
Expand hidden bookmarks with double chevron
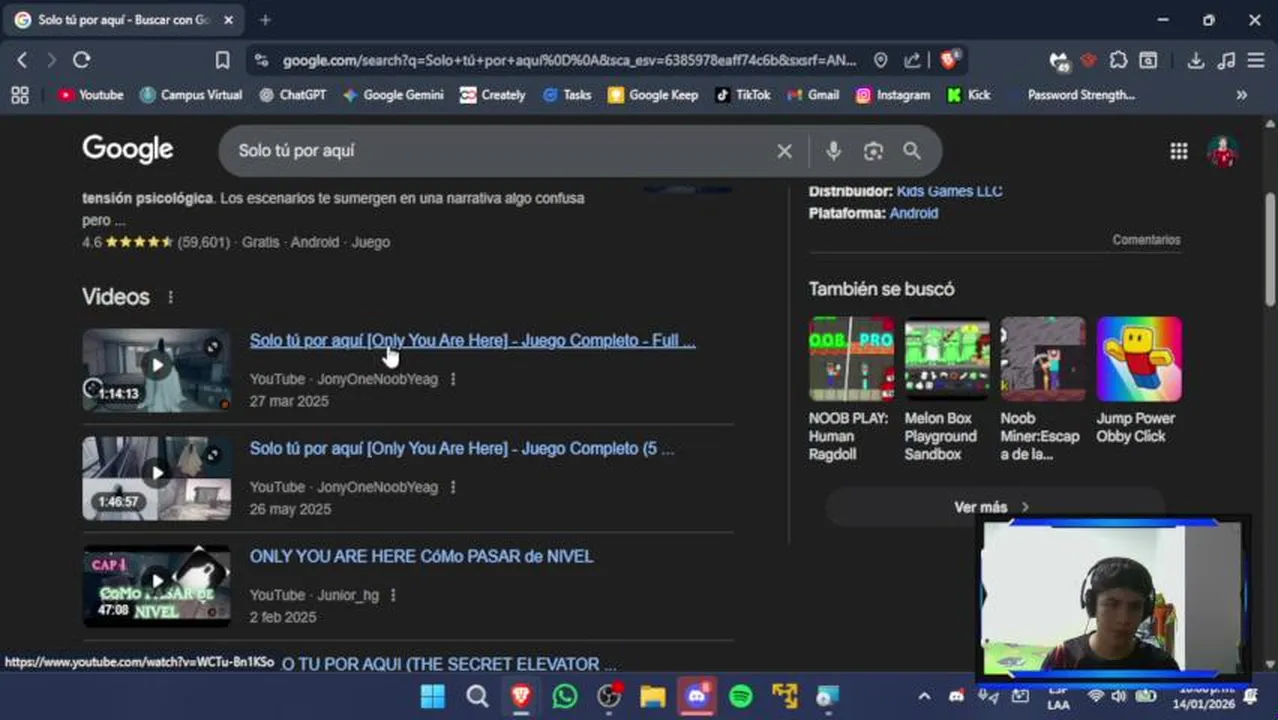[1242, 95]
